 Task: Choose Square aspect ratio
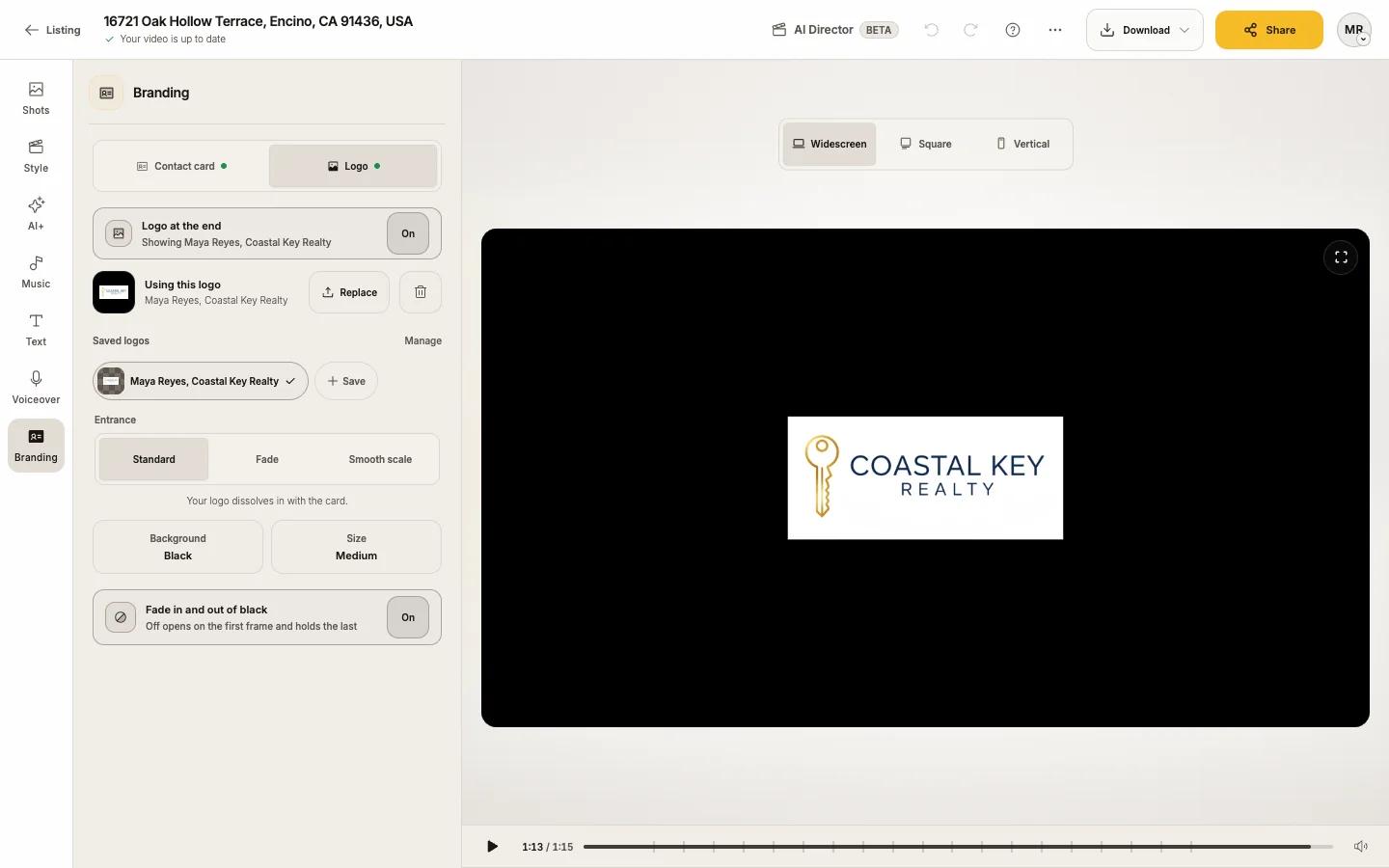click(x=926, y=144)
